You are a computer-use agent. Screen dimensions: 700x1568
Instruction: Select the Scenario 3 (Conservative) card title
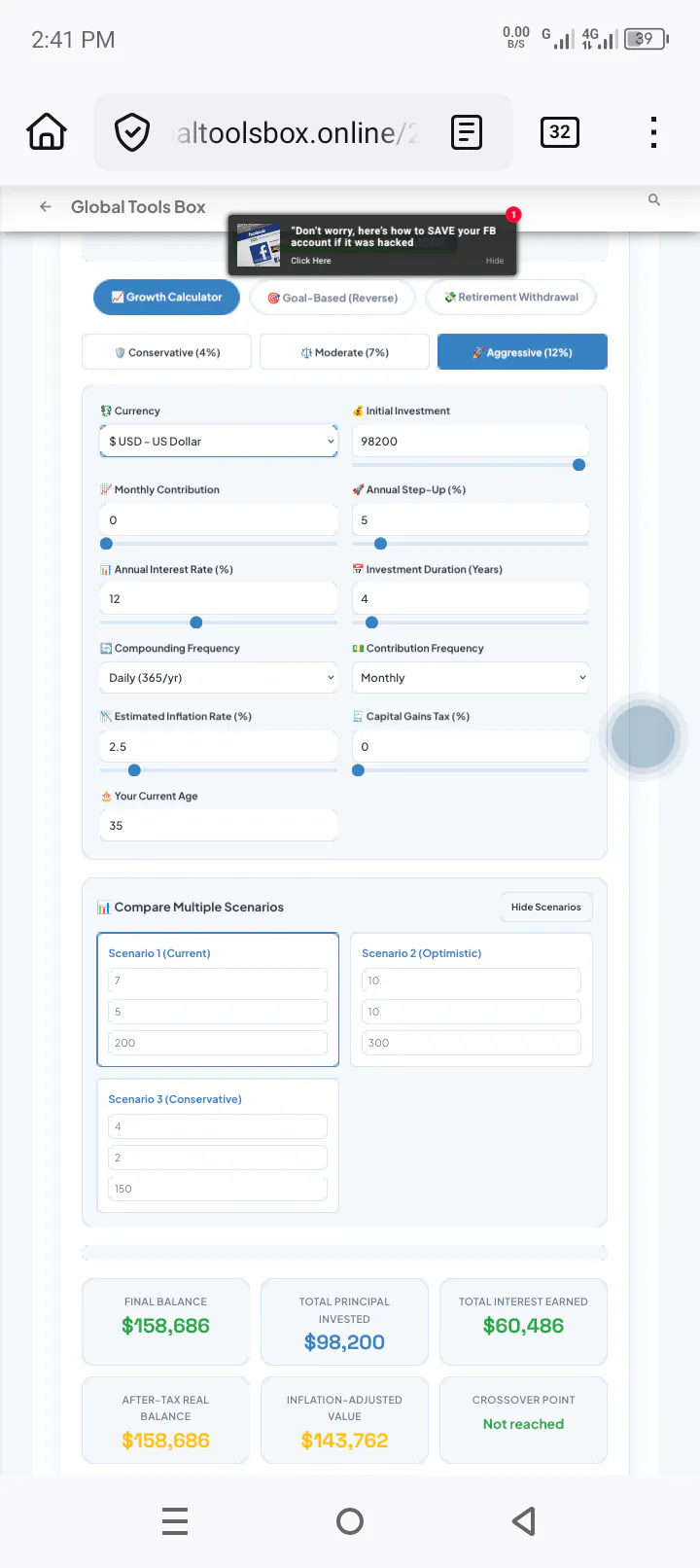[175, 1099]
